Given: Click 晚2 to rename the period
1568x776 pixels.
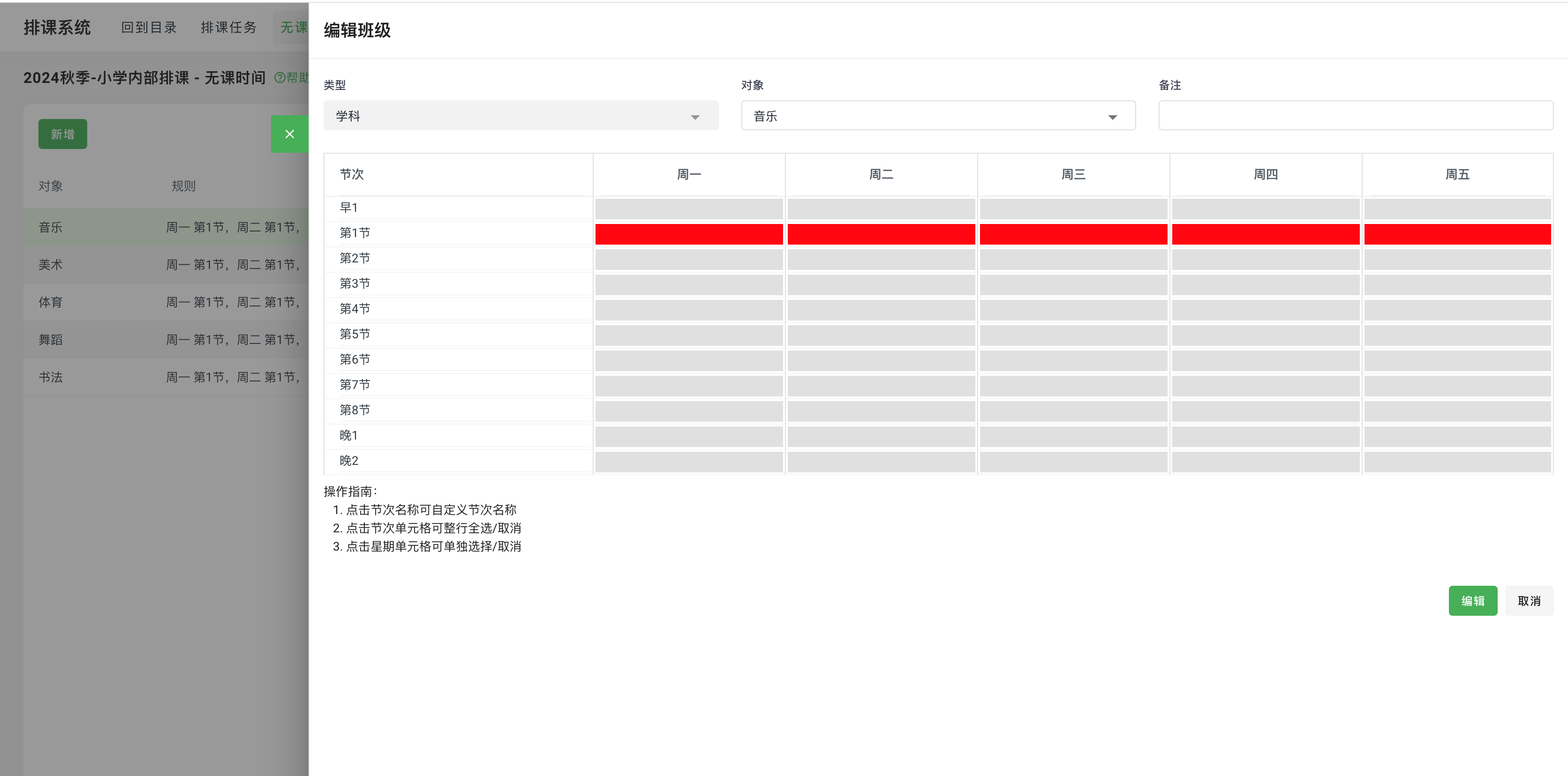Looking at the screenshot, I should [x=348, y=460].
